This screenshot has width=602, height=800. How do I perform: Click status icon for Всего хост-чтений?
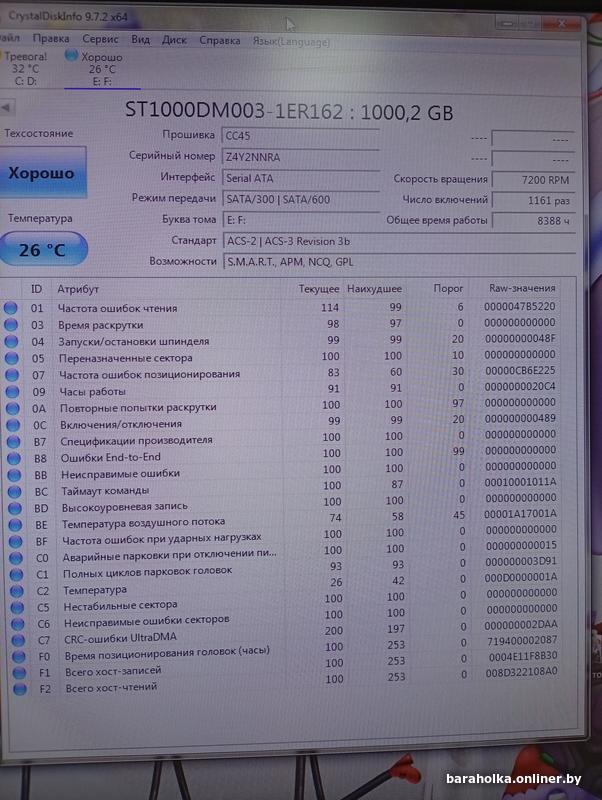tap(20, 689)
